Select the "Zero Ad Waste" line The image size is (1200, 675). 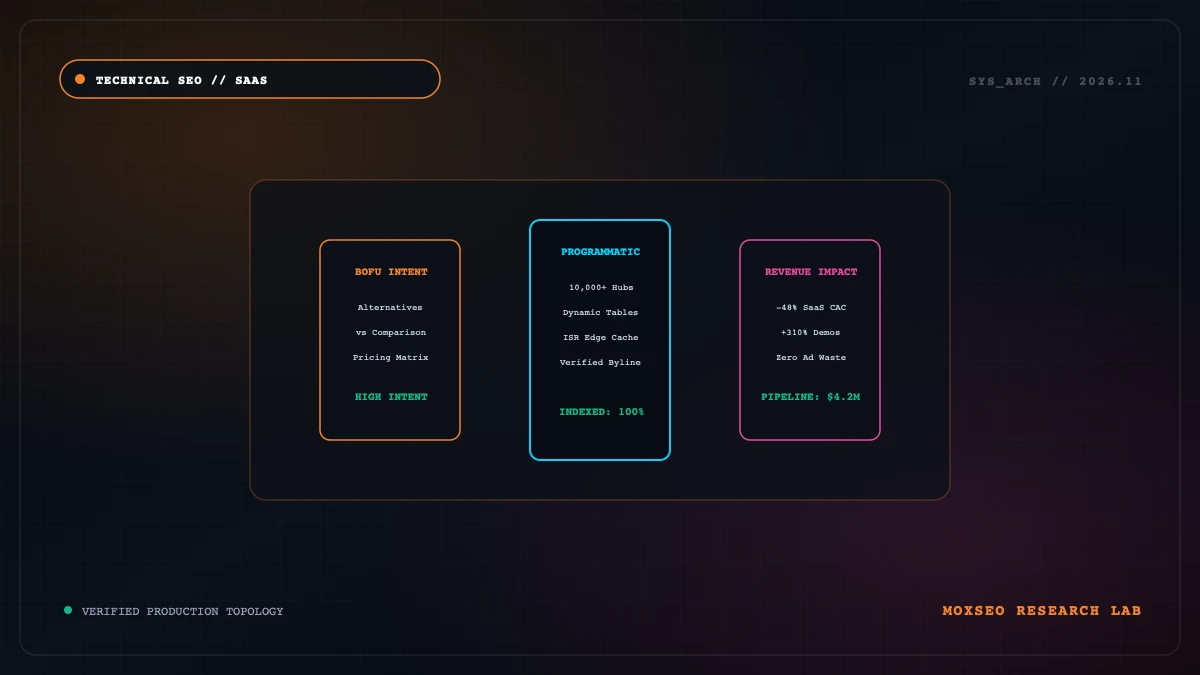click(x=810, y=357)
